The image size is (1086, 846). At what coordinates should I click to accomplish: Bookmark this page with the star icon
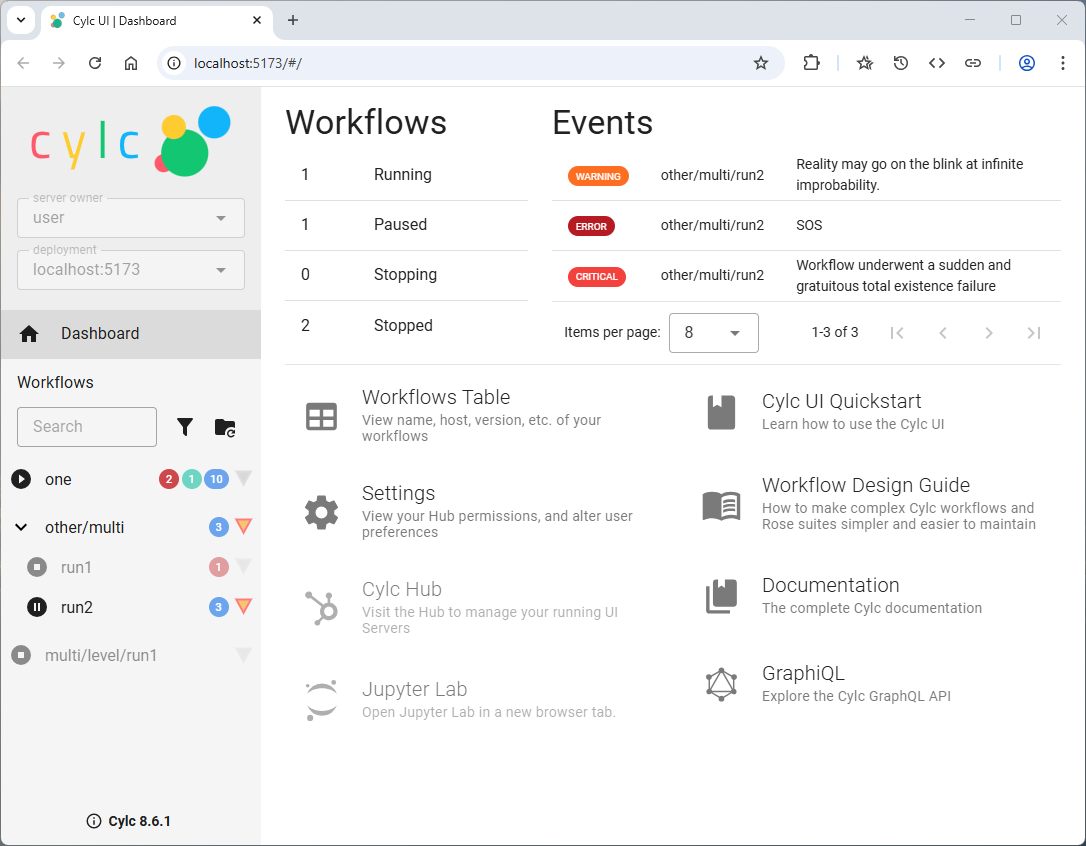761,63
